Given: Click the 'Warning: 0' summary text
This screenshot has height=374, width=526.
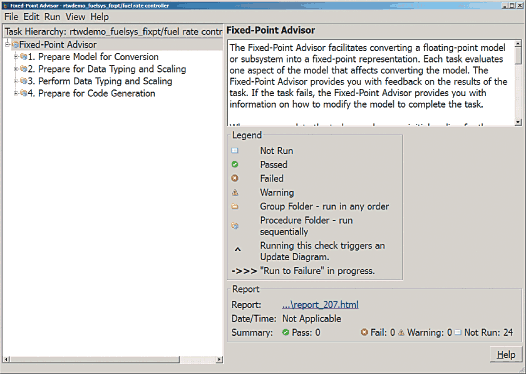Looking at the screenshot, I should coord(430,333).
